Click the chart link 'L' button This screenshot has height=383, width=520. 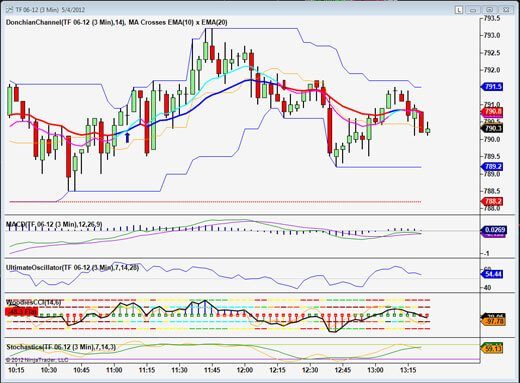click(459, 10)
